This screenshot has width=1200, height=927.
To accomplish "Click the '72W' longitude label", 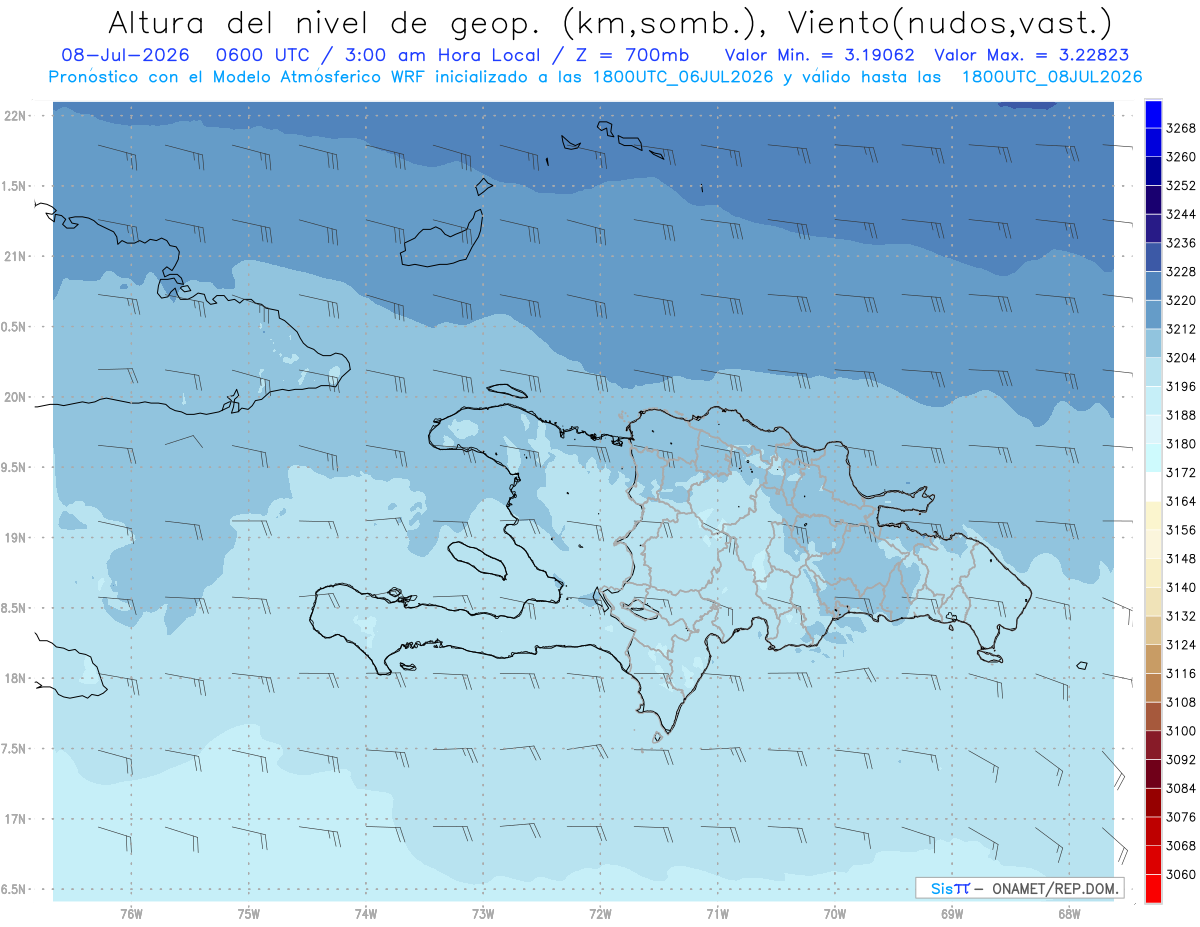I will [x=601, y=914].
